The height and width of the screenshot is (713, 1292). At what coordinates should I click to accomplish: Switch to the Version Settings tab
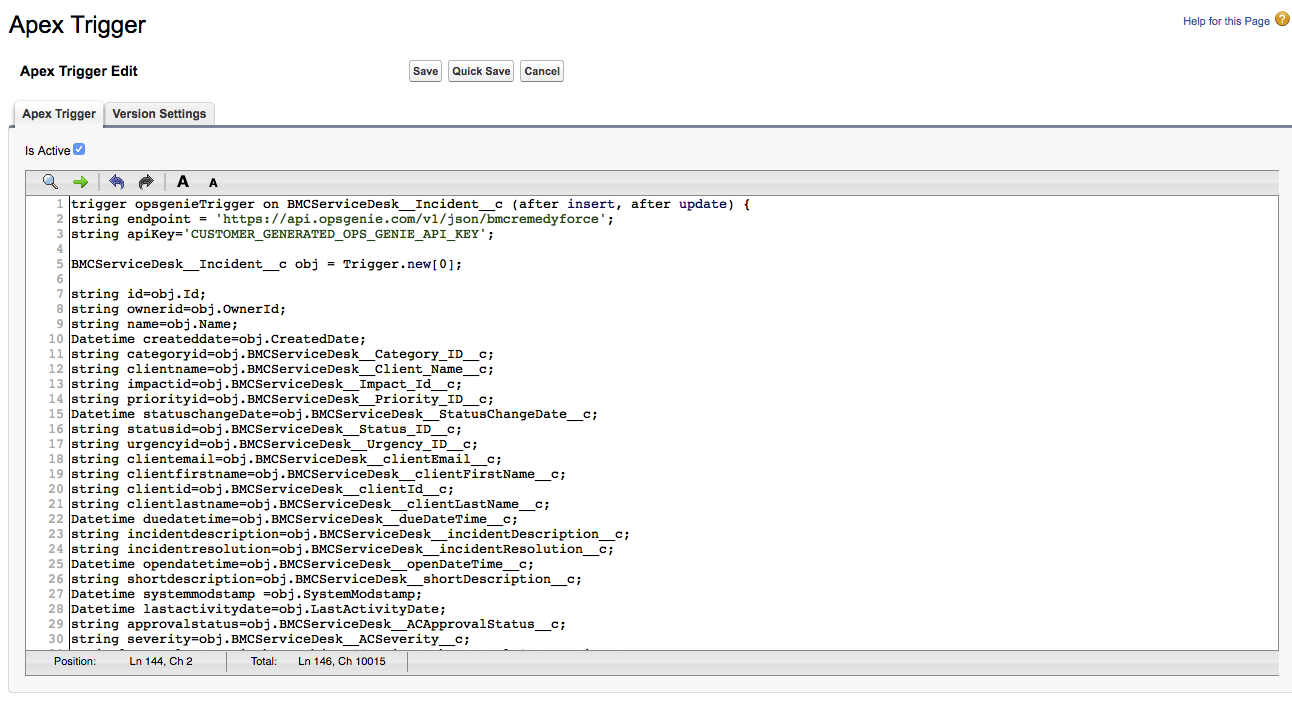[x=159, y=114]
